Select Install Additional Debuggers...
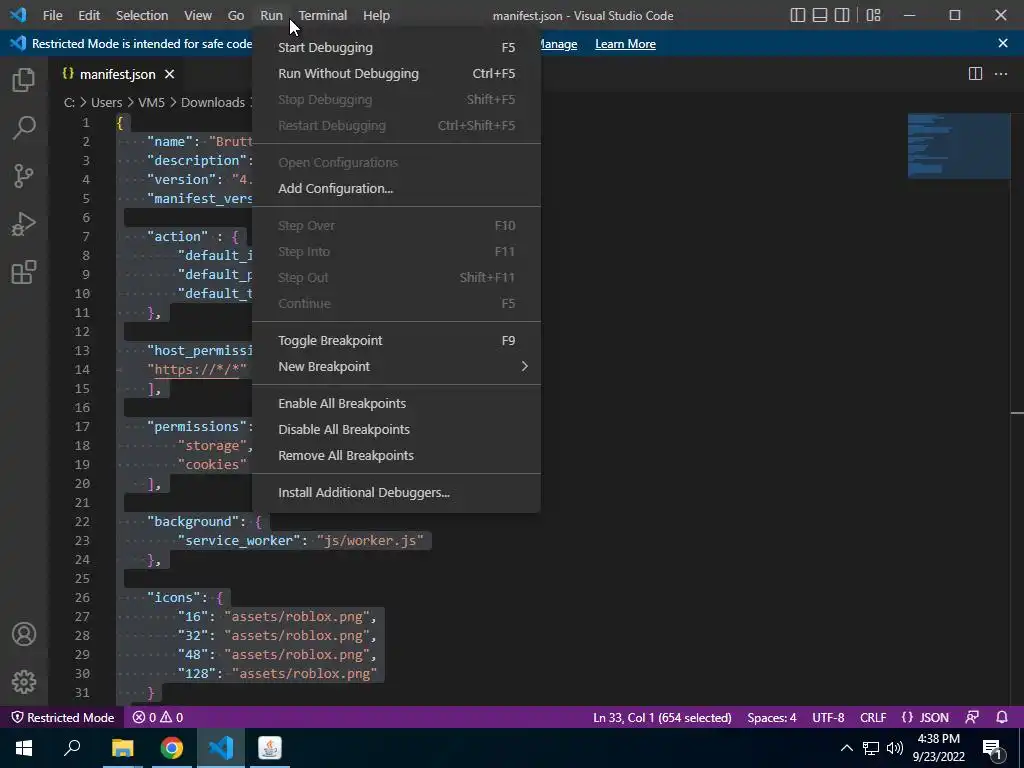Image resolution: width=1024 pixels, height=768 pixels. (x=396, y=493)
